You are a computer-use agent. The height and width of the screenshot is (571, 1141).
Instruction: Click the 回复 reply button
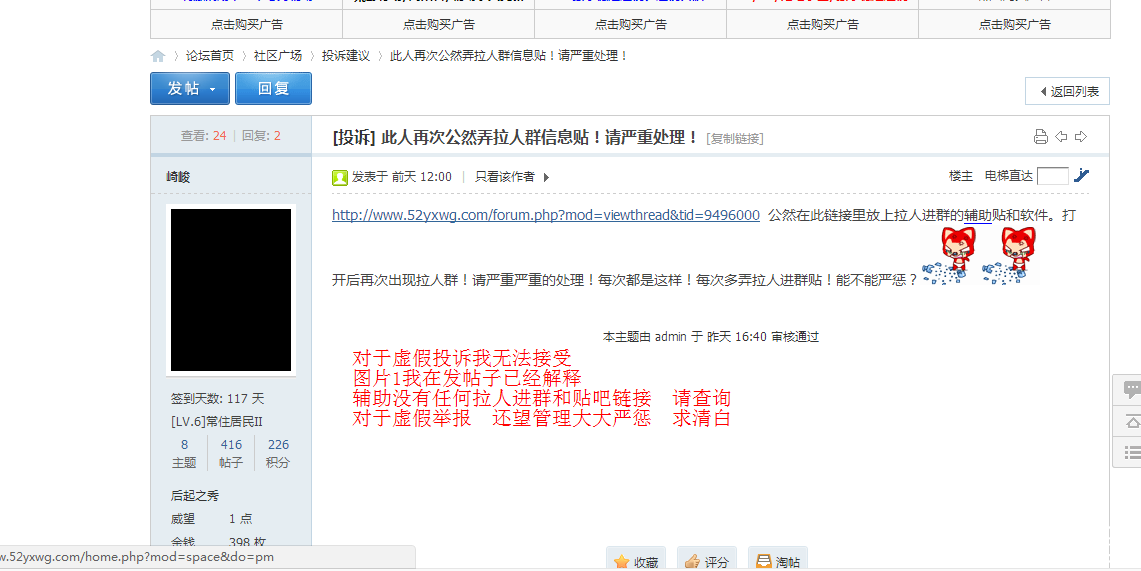pos(274,89)
